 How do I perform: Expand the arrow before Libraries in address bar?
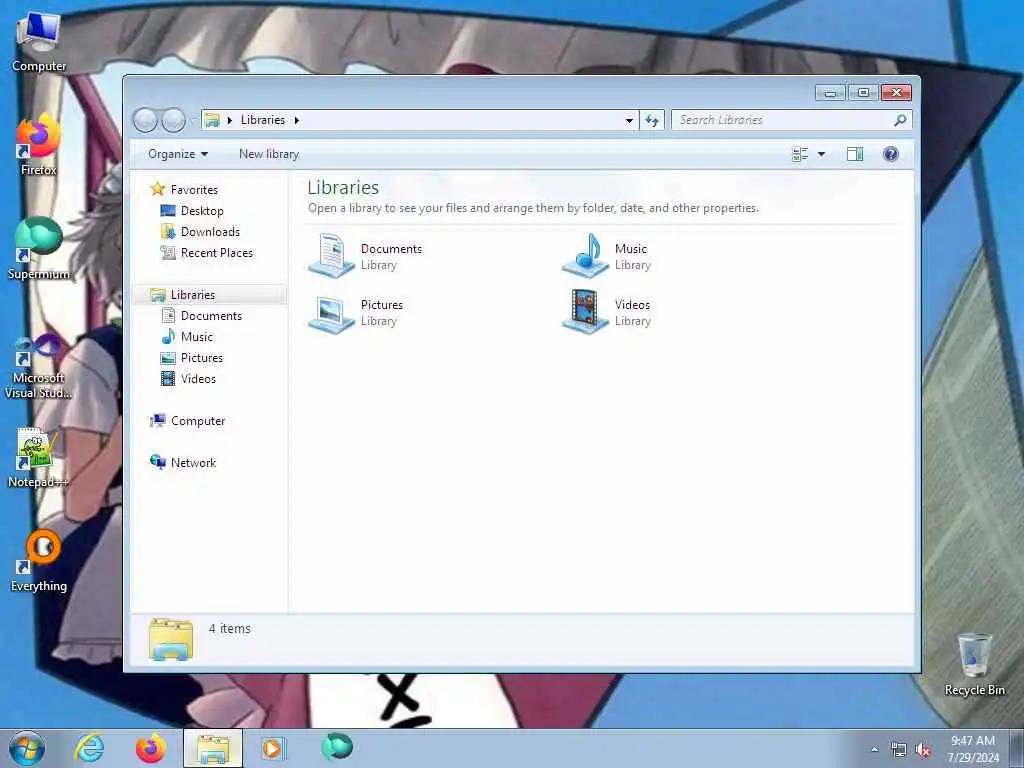tap(229, 120)
